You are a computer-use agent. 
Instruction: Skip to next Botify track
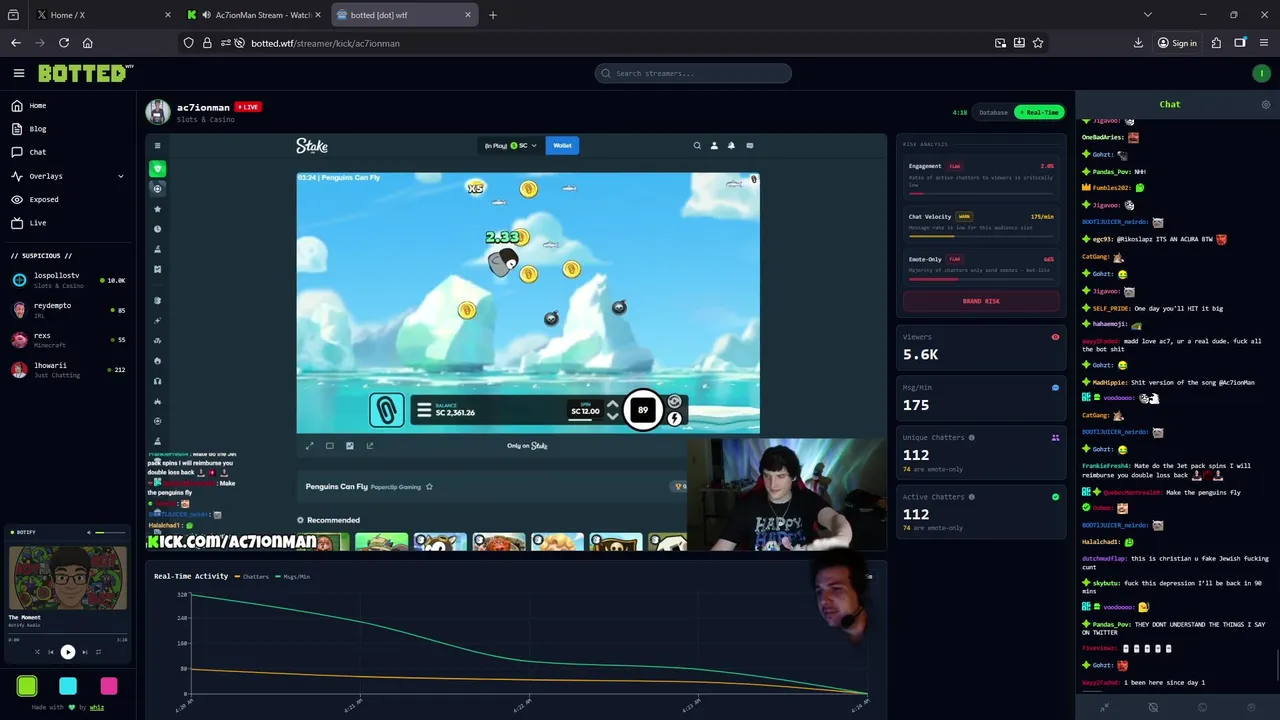point(84,652)
